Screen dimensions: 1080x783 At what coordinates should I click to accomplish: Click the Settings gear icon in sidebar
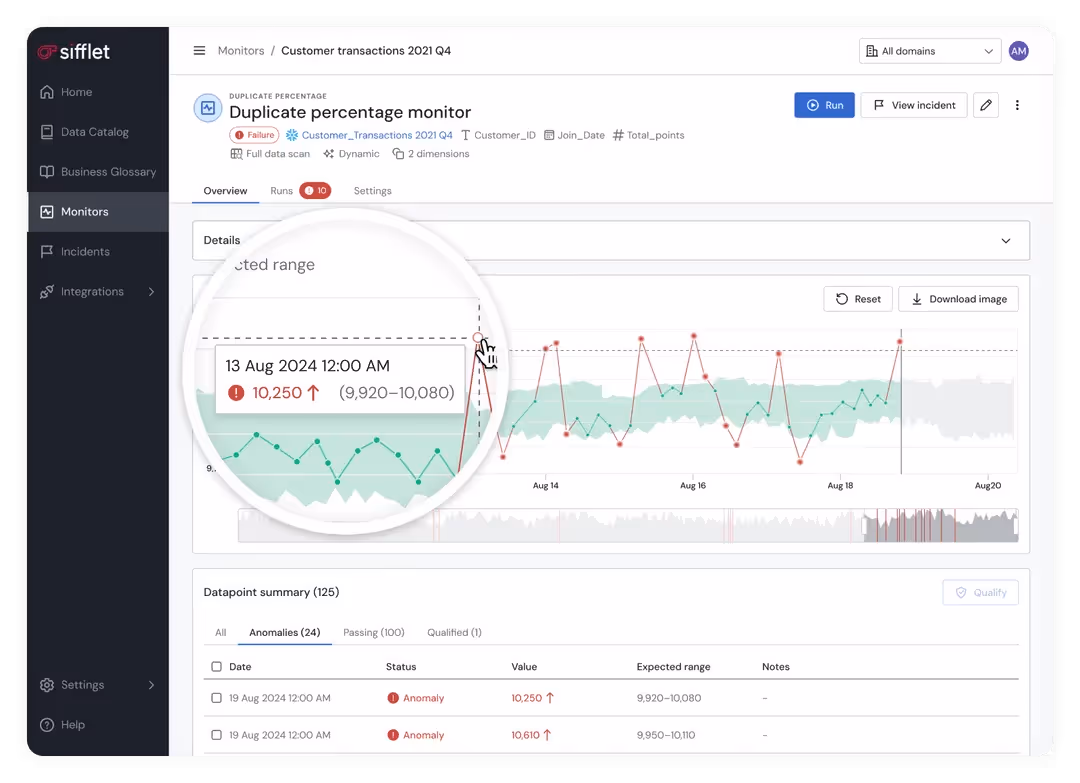pos(47,685)
